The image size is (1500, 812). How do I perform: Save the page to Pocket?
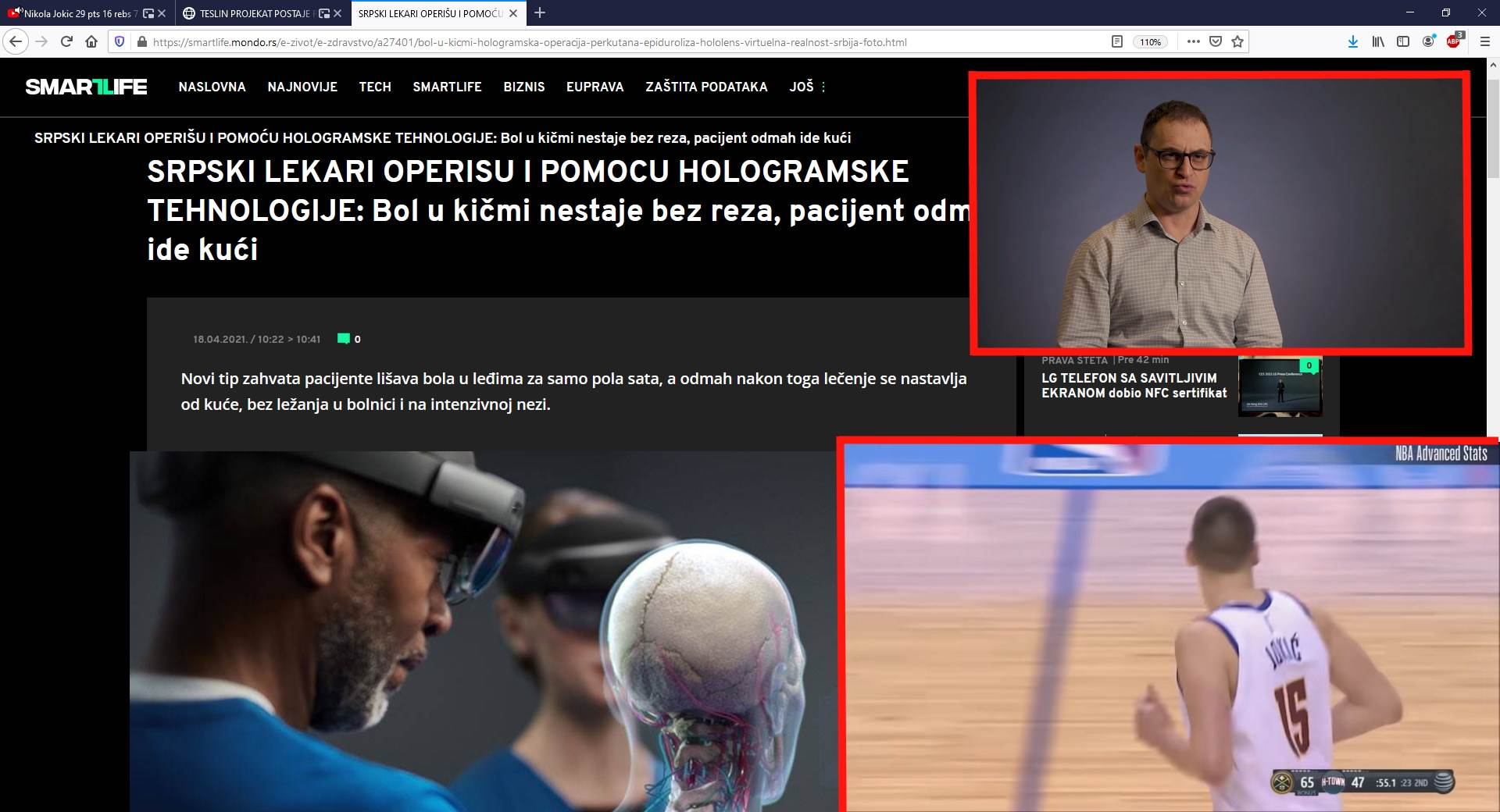point(1216,41)
